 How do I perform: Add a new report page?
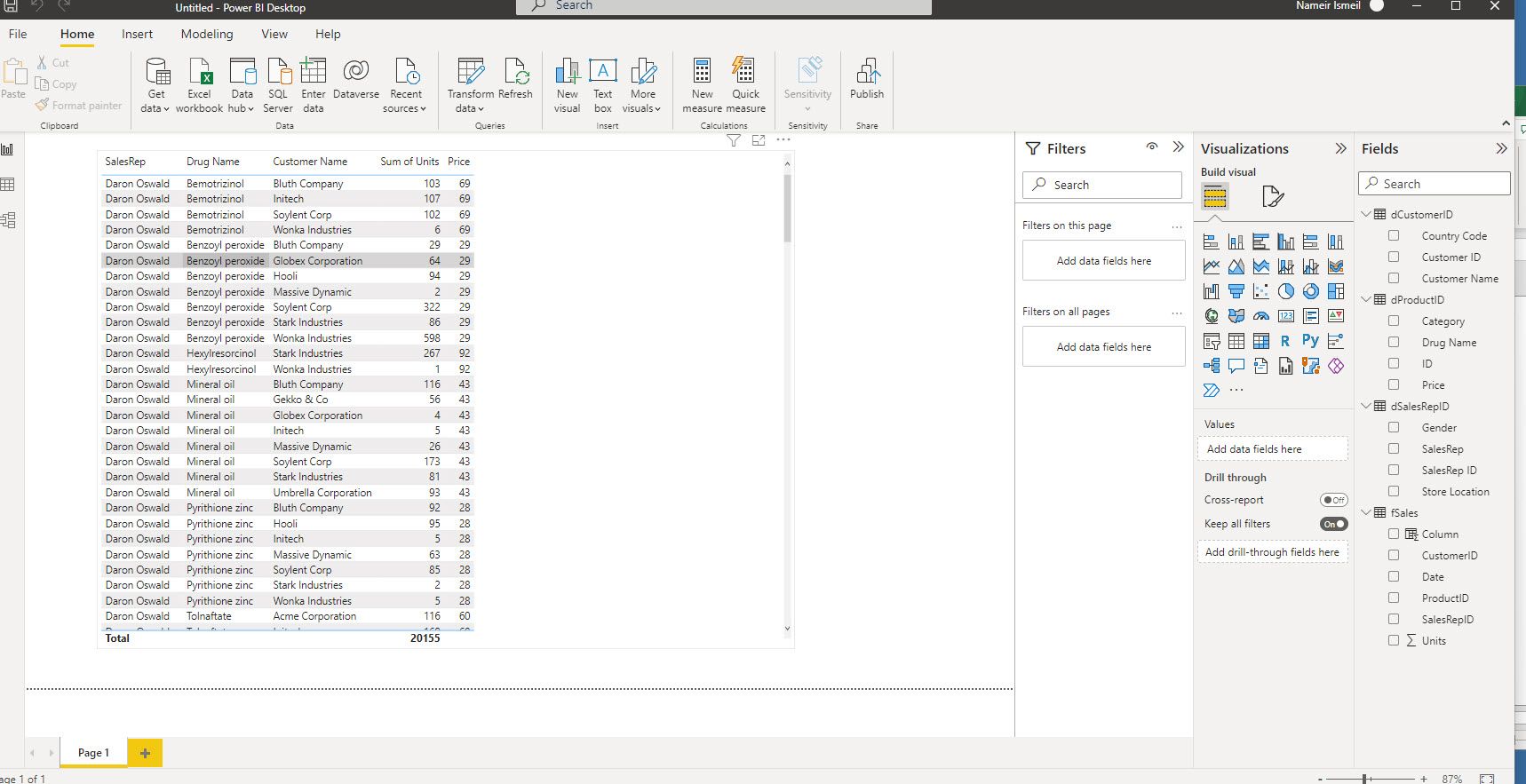click(145, 753)
